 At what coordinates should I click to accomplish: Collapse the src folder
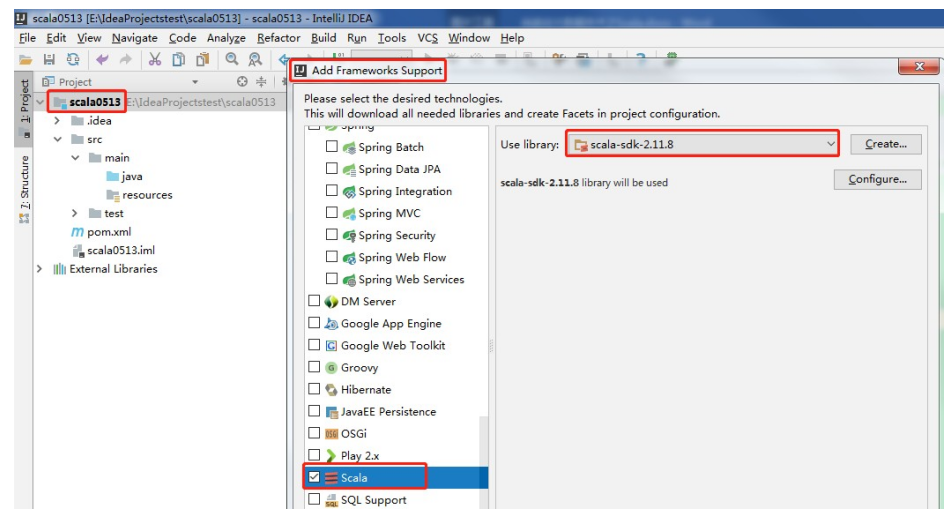click(x=58, y=139)
